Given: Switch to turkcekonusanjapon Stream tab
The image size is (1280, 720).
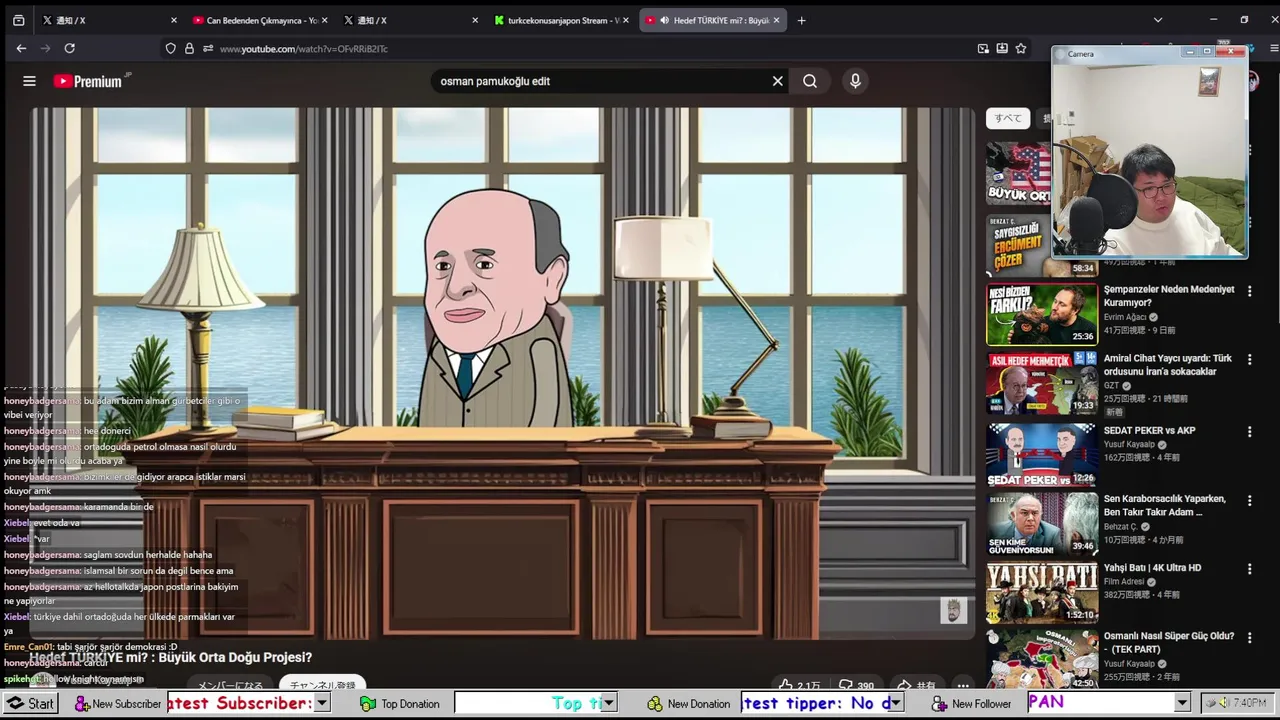Looking at the screenshot, I should click(x=560, y=20).
